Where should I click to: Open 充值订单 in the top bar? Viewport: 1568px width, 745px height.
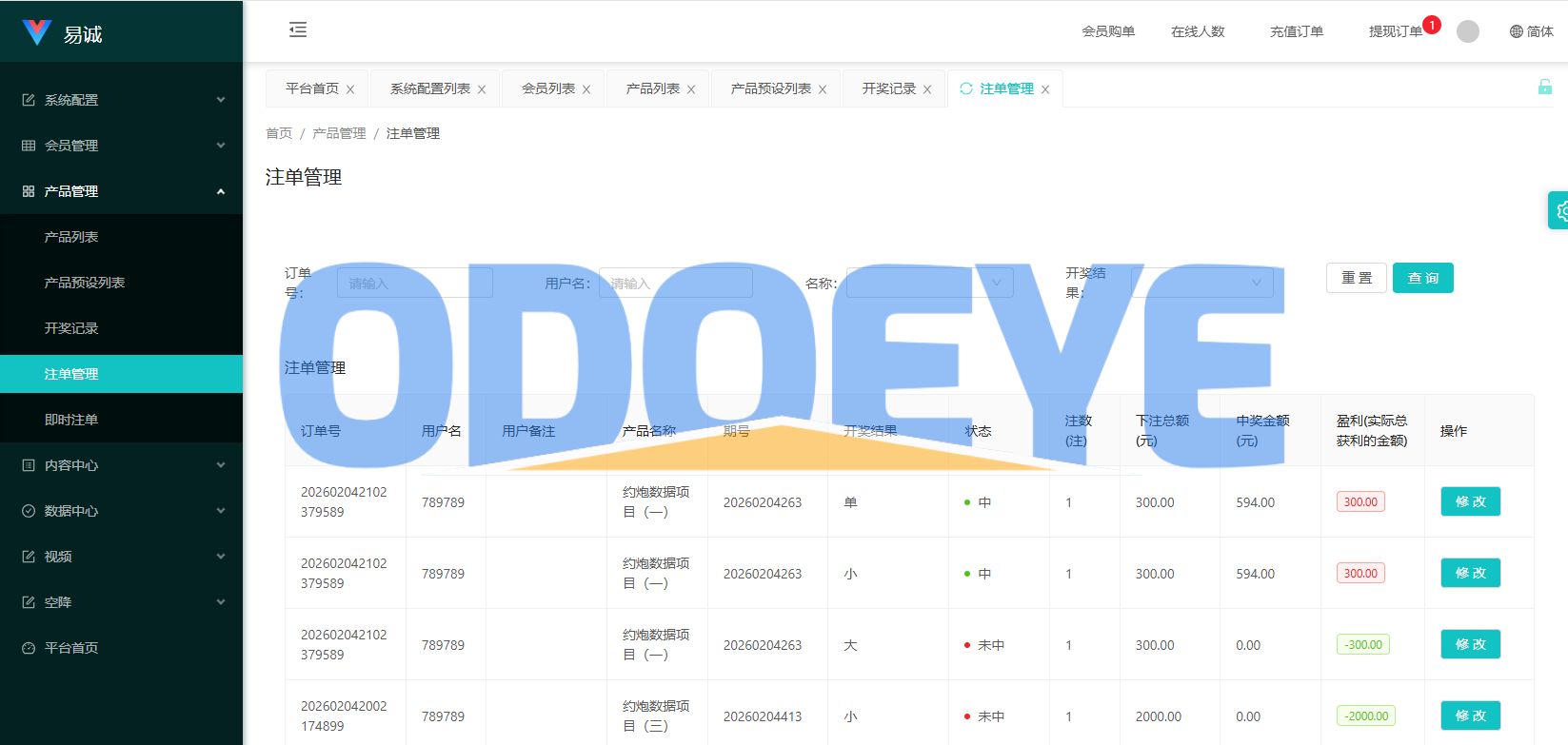(x=1297, y=31)
